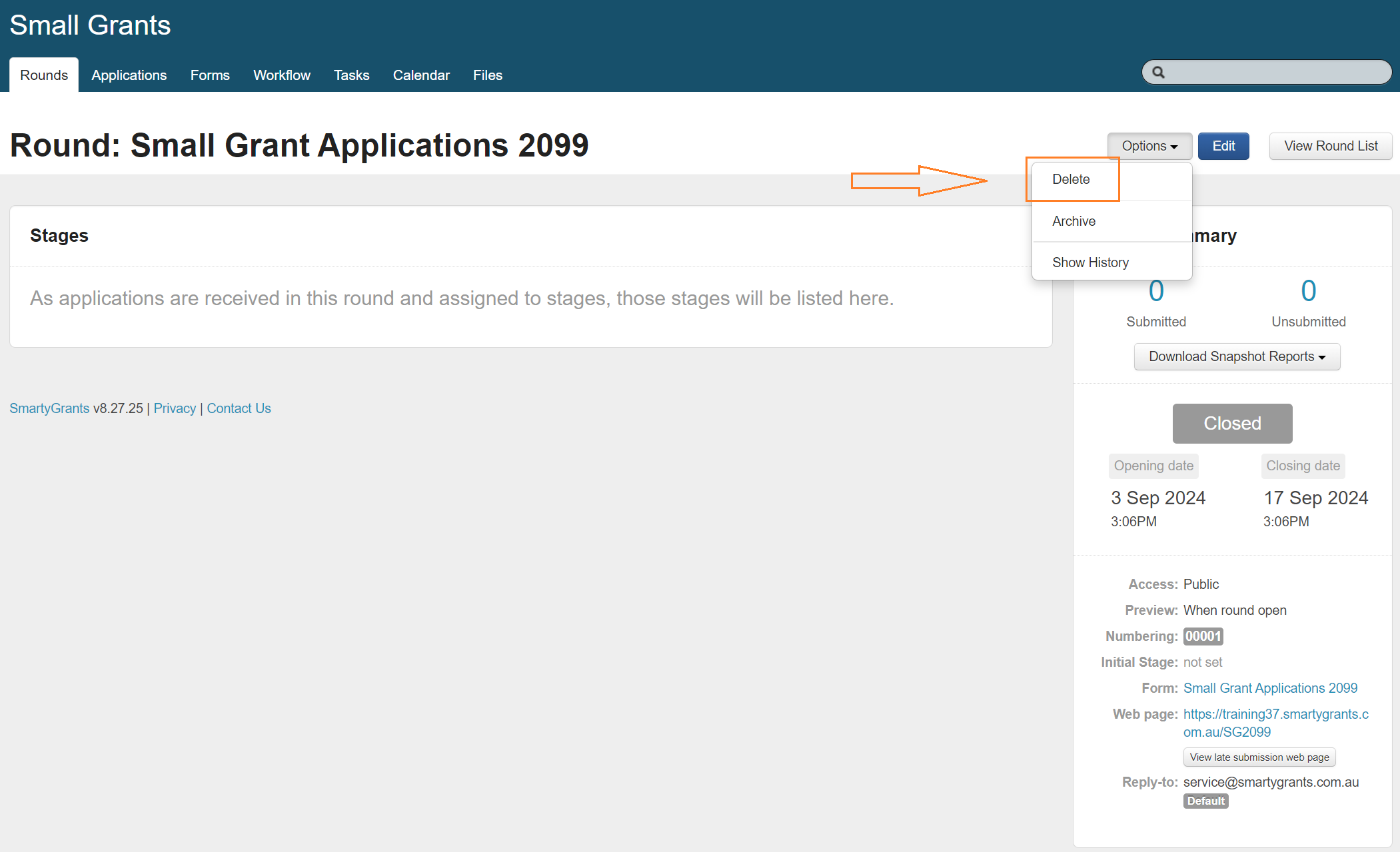This screenshot has width=1400, height=852.
Task: Open the Tasks tab
Action: (351, 75)
